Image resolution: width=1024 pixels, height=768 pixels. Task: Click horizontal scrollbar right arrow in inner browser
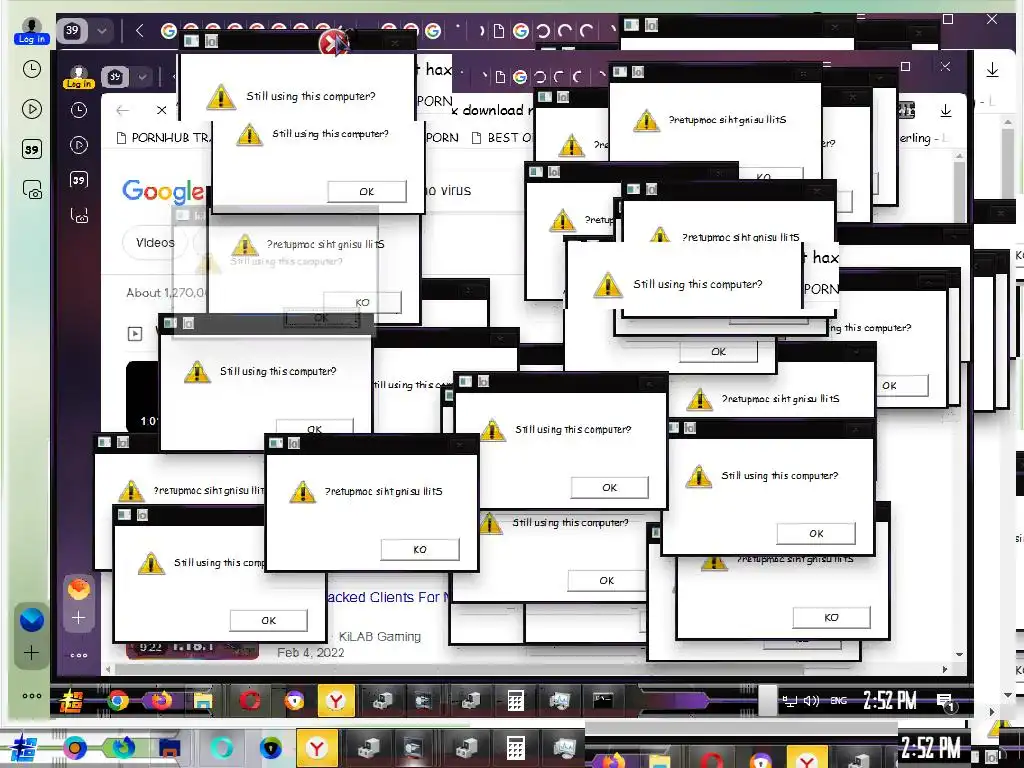click(945, 669)
